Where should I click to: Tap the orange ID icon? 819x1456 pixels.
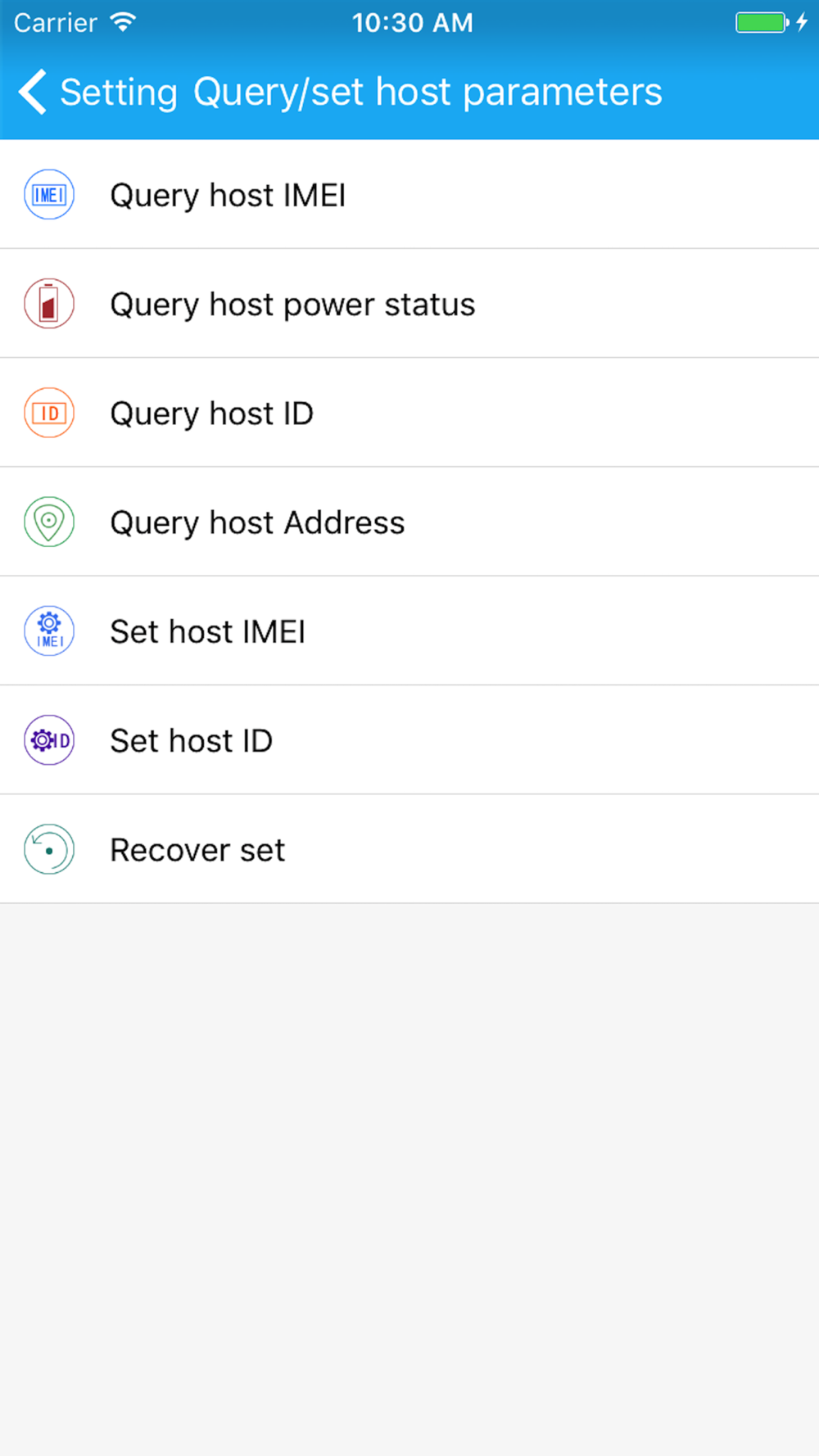coord(49,413)
